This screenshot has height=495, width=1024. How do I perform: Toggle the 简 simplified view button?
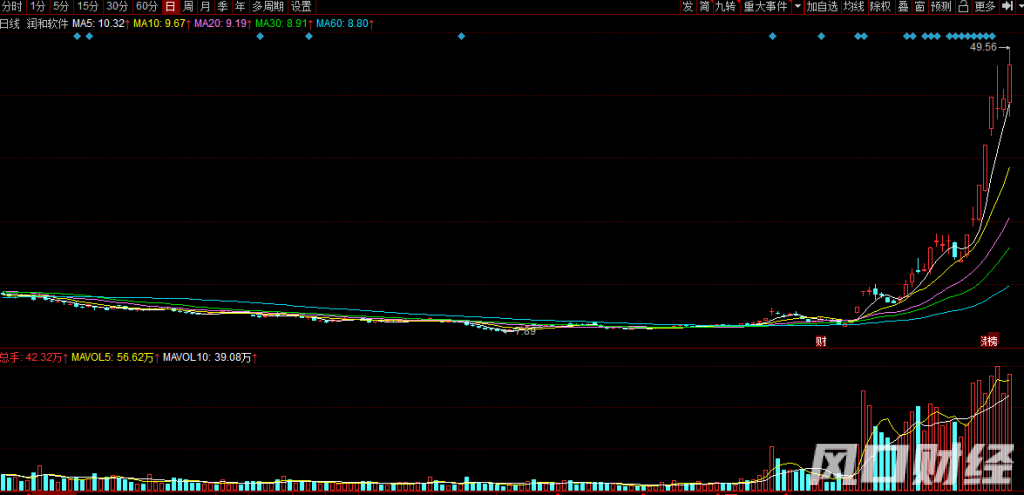(x=704, y=7)
